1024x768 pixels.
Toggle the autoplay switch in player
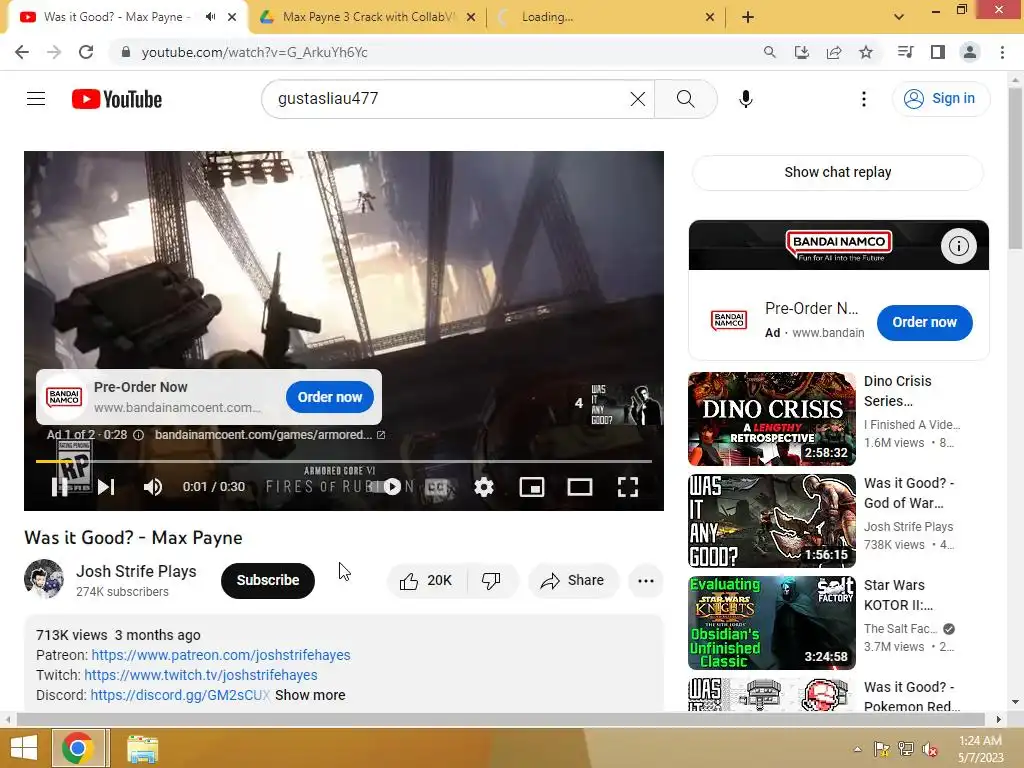pyautogui.click(x=391, y=487)
